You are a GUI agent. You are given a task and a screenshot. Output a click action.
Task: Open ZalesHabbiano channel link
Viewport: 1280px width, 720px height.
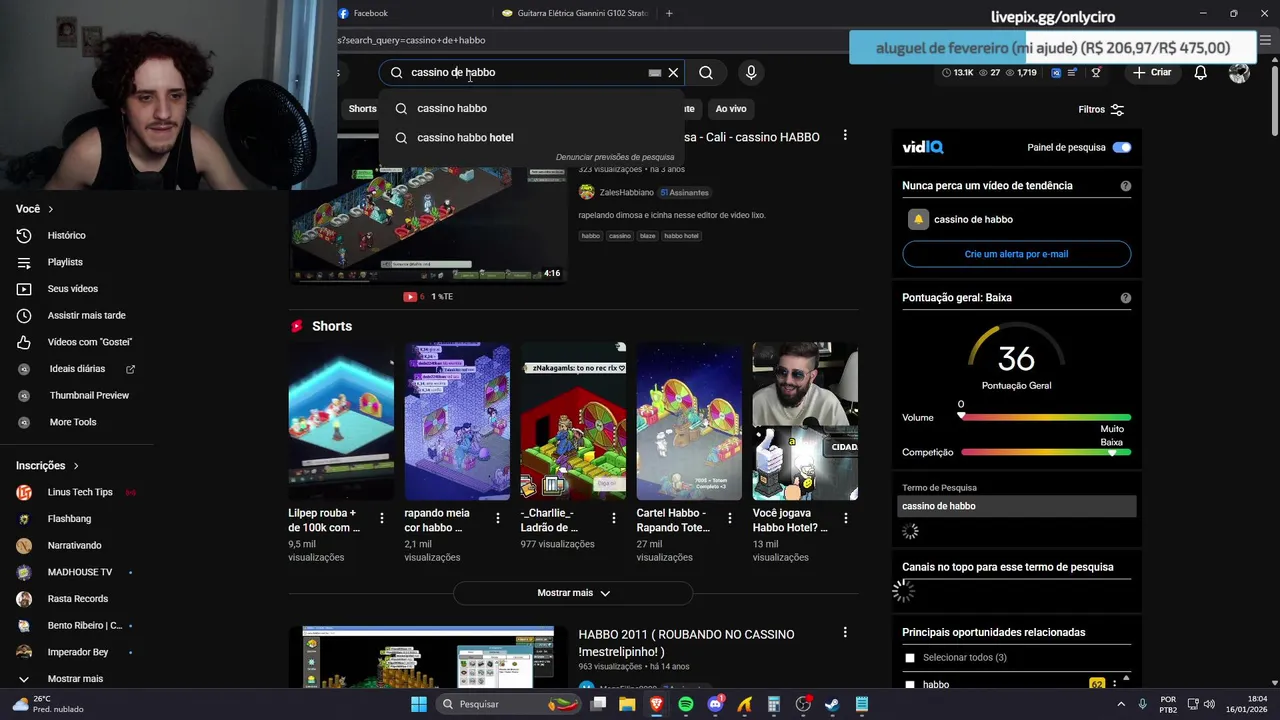coord(626,192)
